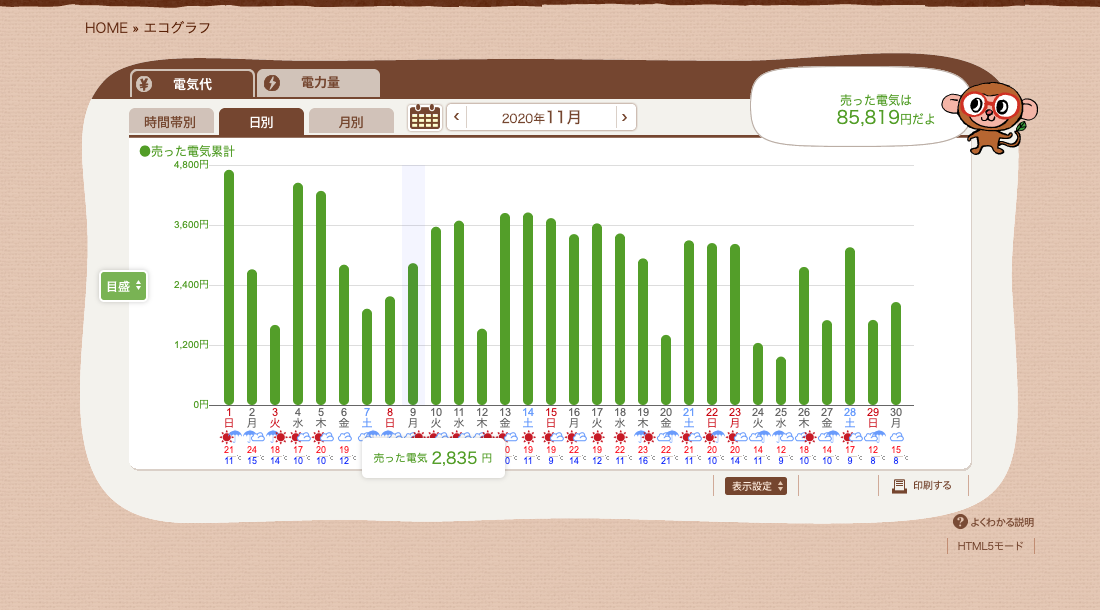The width and height of the screenshot is (1100, 610).
Task: Click the 売った電気累計 legend label
Action: [187, 151]
